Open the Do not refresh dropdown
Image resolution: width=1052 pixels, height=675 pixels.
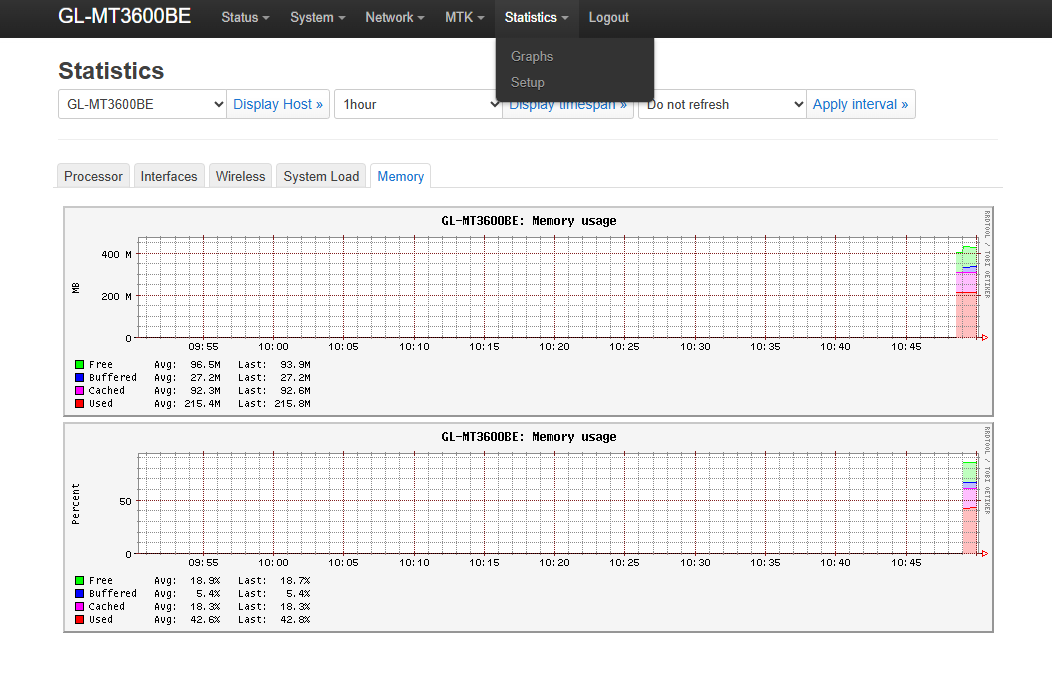[x=722, y=104]
